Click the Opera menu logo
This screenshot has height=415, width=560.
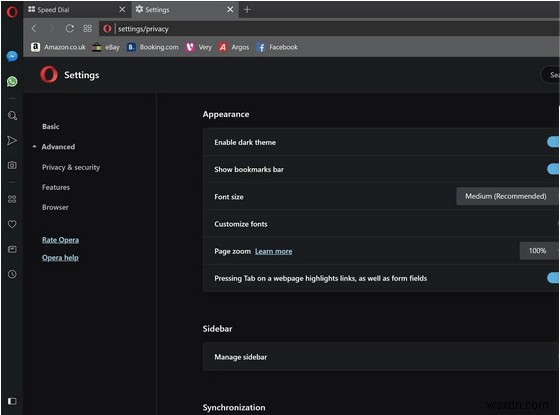[x=12, y=11]
